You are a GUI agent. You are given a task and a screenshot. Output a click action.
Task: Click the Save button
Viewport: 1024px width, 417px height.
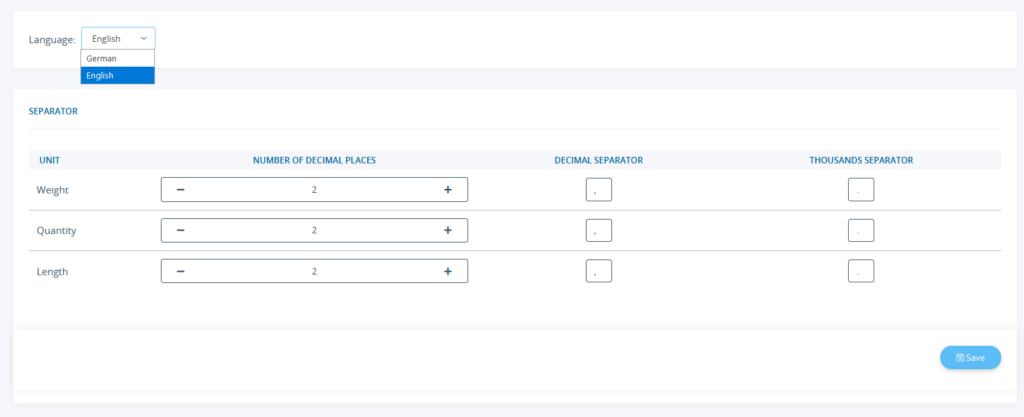pyautogui.click(x=970, y=358)
